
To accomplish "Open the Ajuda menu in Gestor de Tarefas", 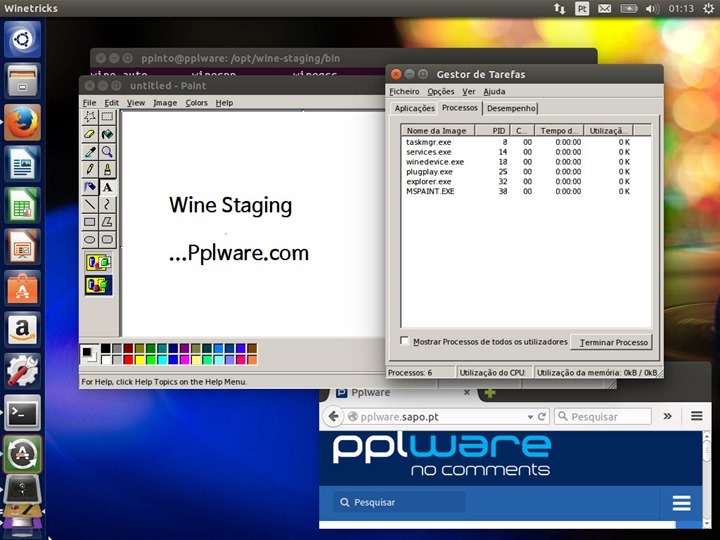I will tap(495, 91).
